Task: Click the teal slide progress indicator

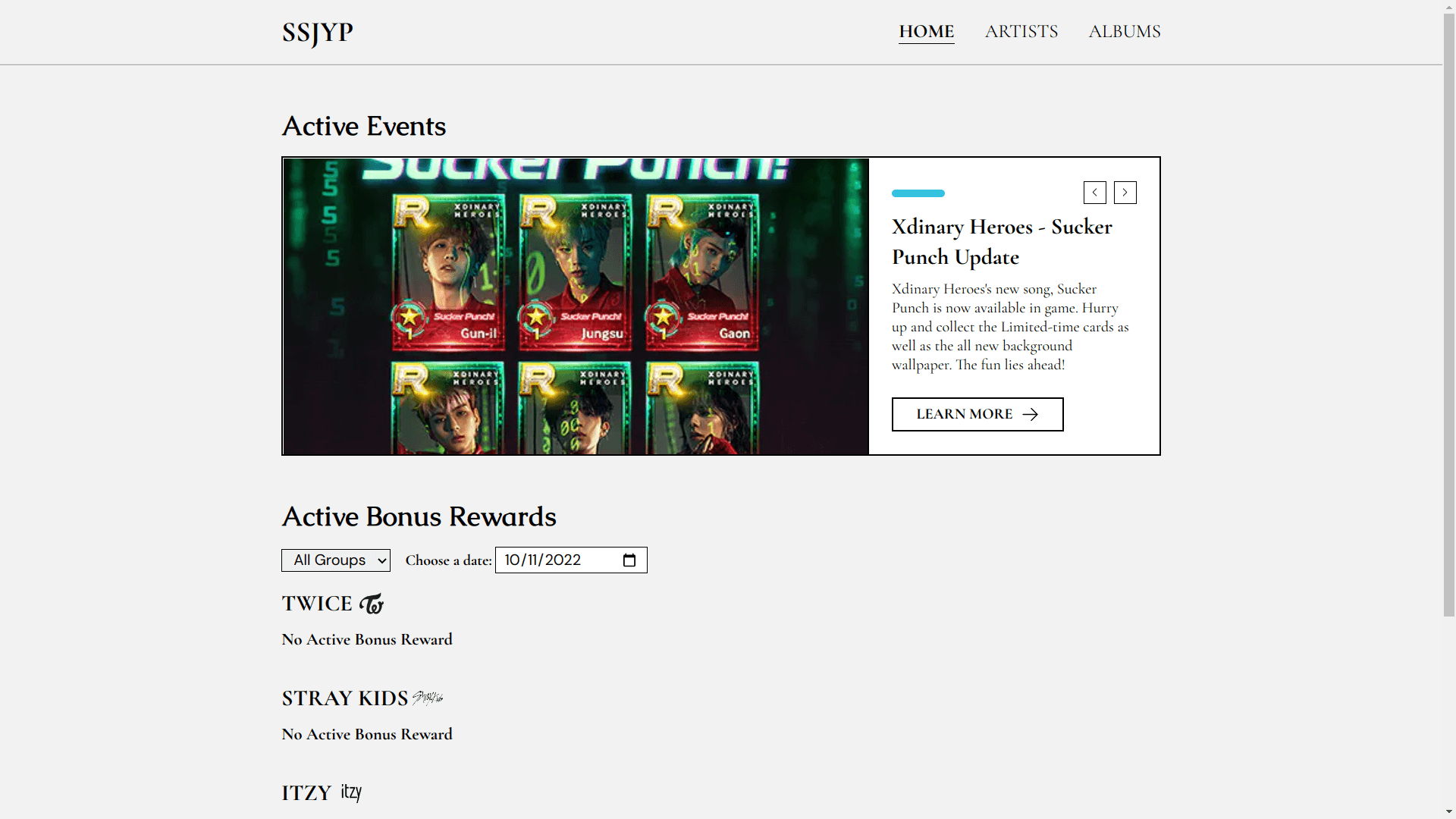Action: coord(918,193)
